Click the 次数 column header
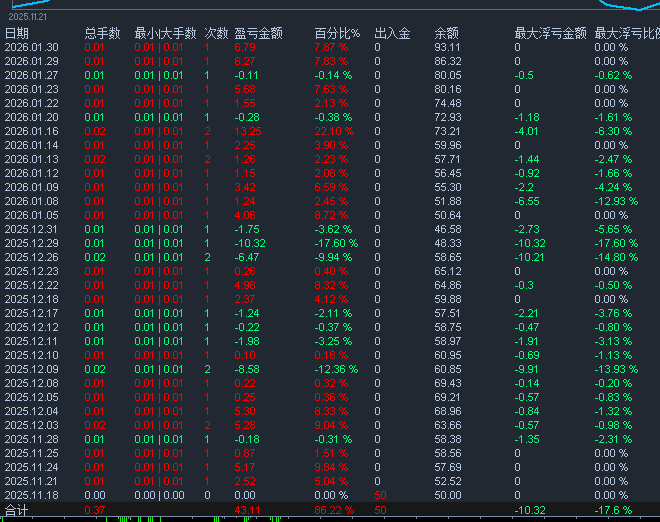The width and height of the screenshot is (660, 522). pyautogui.click(x=216, y=33)
